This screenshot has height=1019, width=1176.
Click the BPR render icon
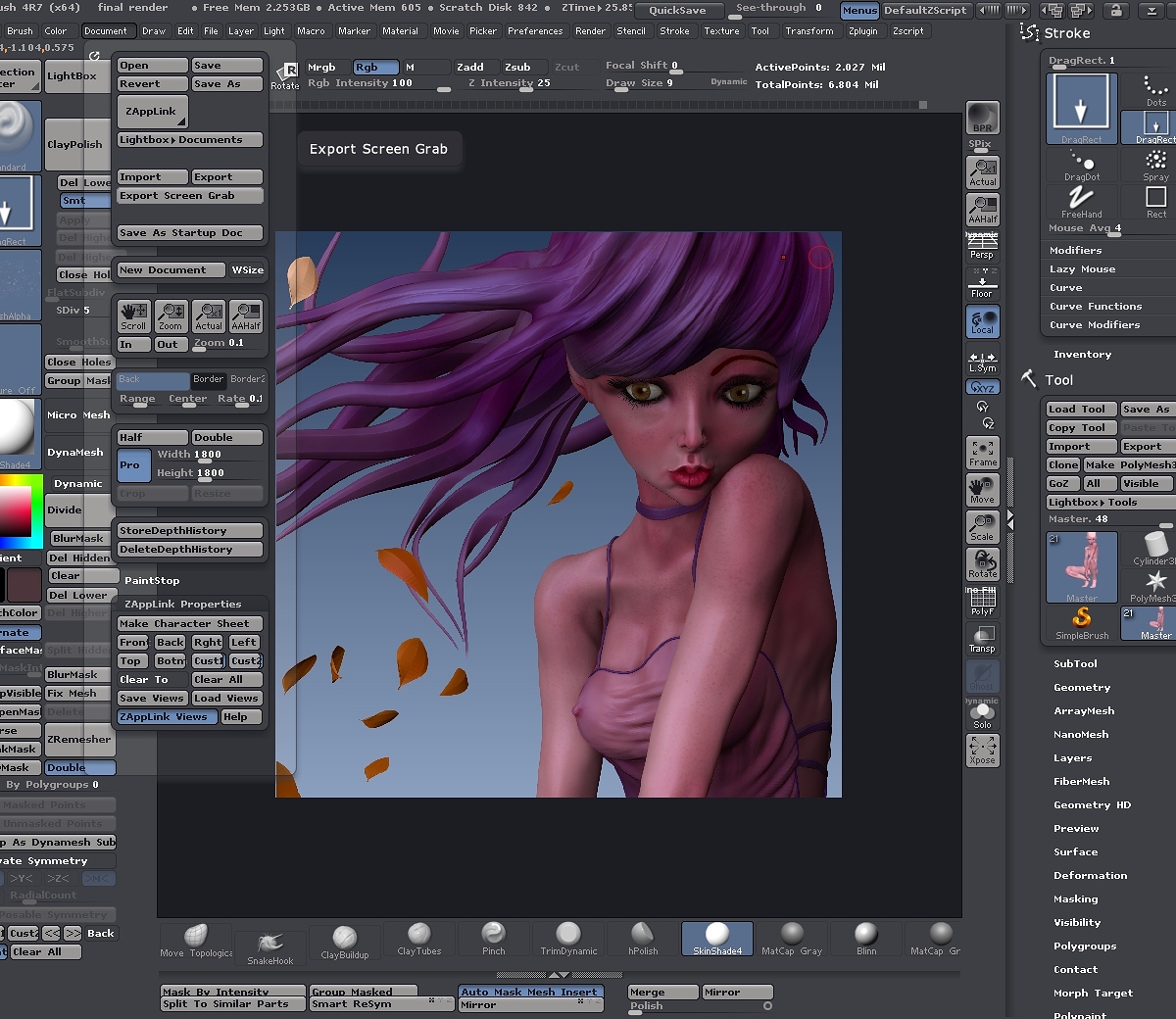[983, 118]
